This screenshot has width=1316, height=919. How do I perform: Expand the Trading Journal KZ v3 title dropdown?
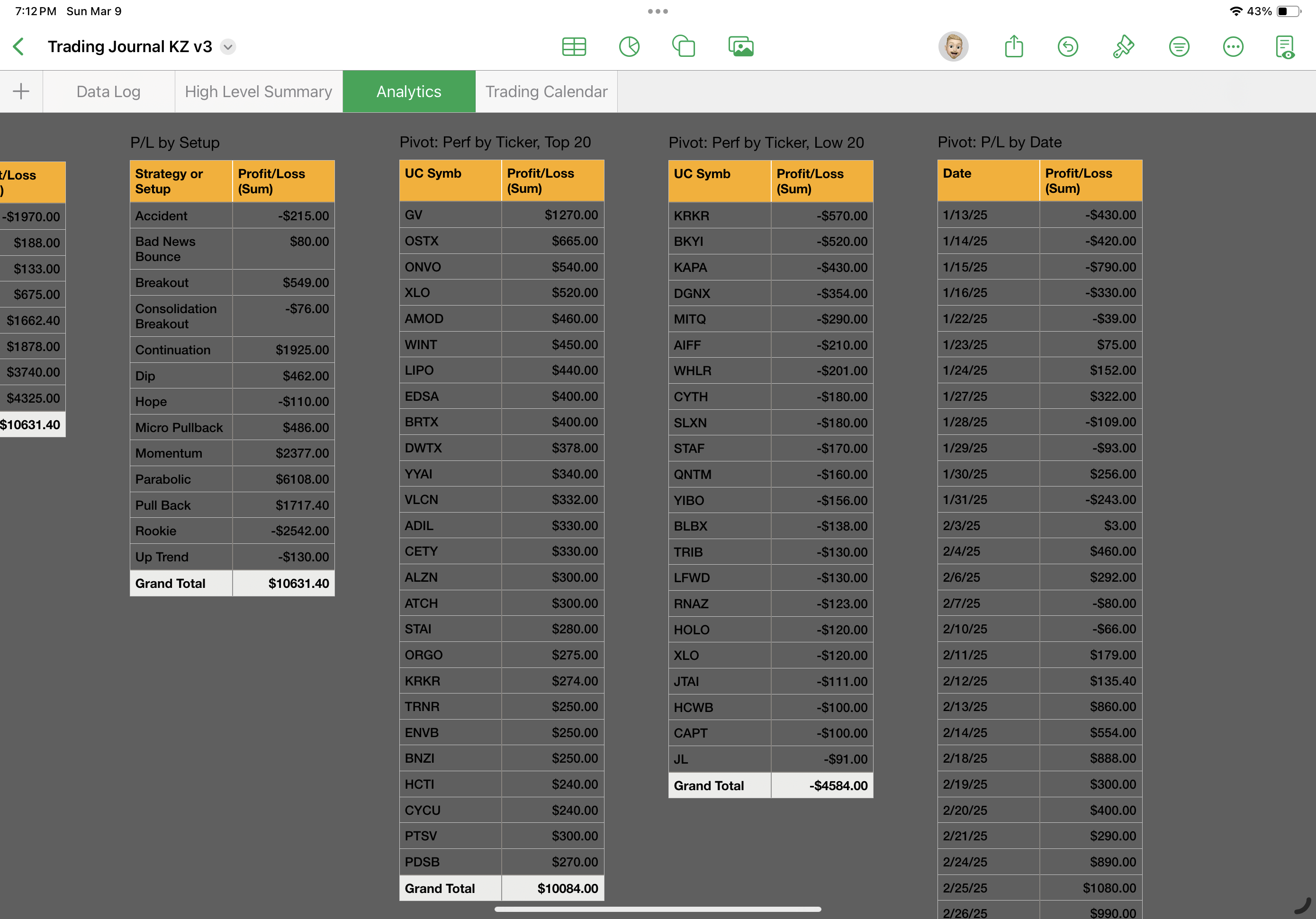(228, 47)
